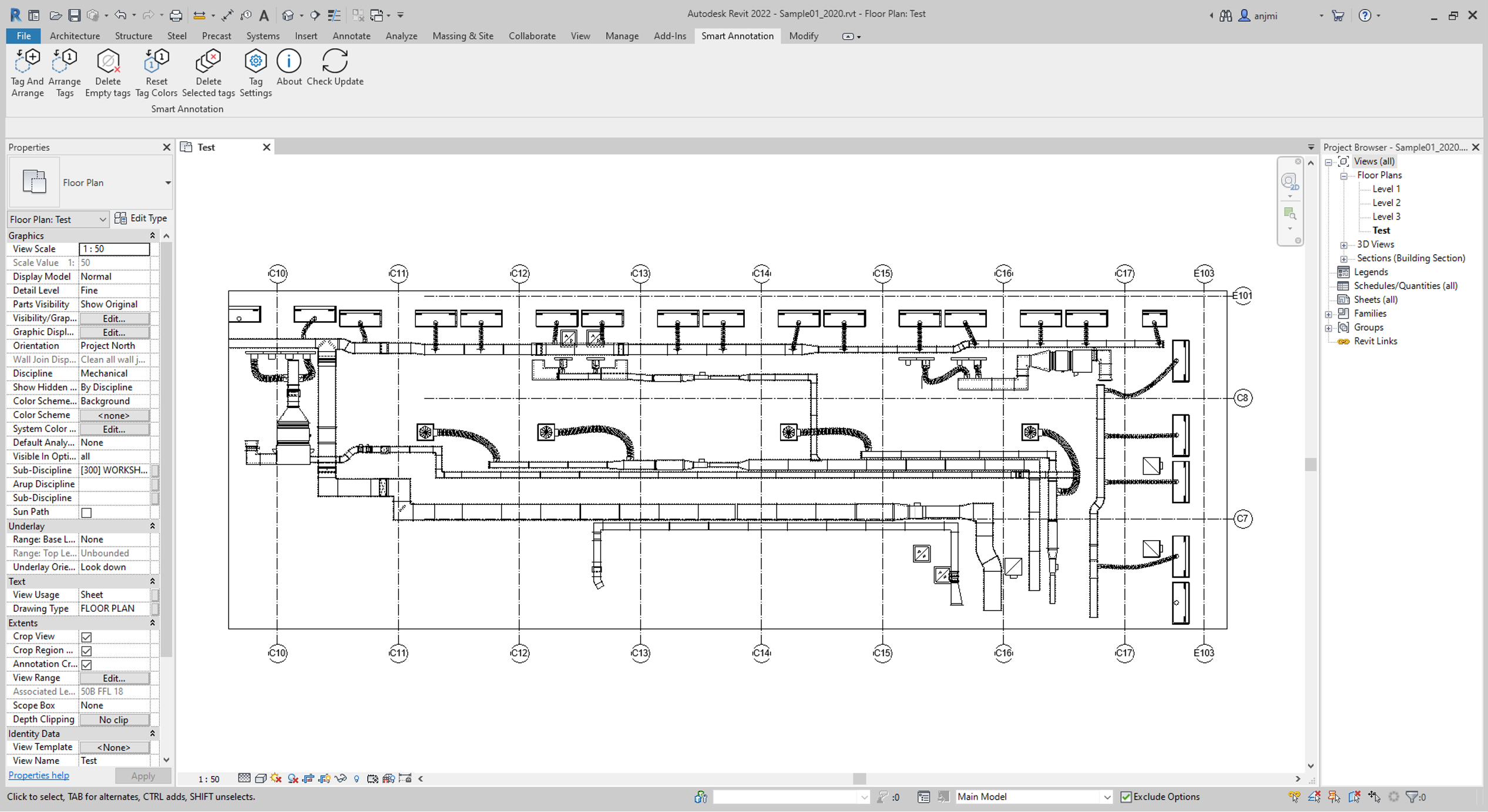The height and width of the screenshot is (812, 1488).
Task: Click the Print icon in quick access toolbar
Action: (176, 15)
